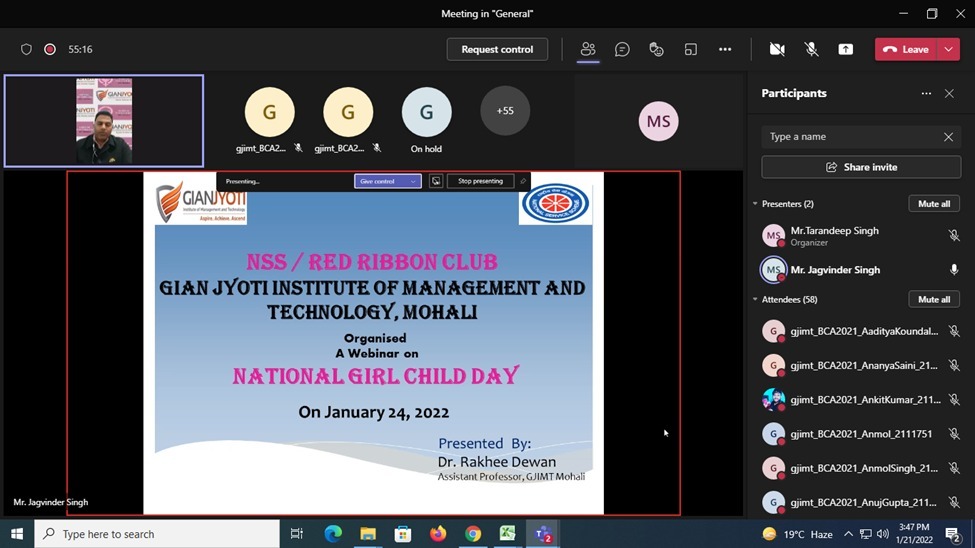Click include system audio icon on presenting bar
Viewport: 975px width, 548px height.
tap(436, 181)
